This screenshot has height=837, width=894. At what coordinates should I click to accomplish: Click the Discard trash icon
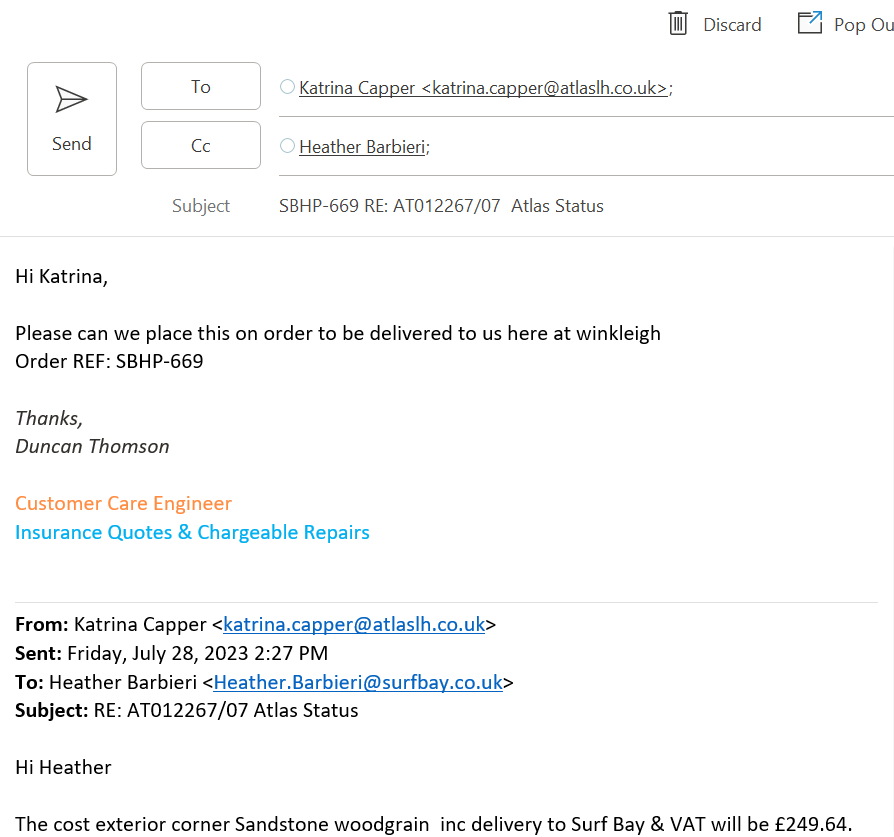677,24
